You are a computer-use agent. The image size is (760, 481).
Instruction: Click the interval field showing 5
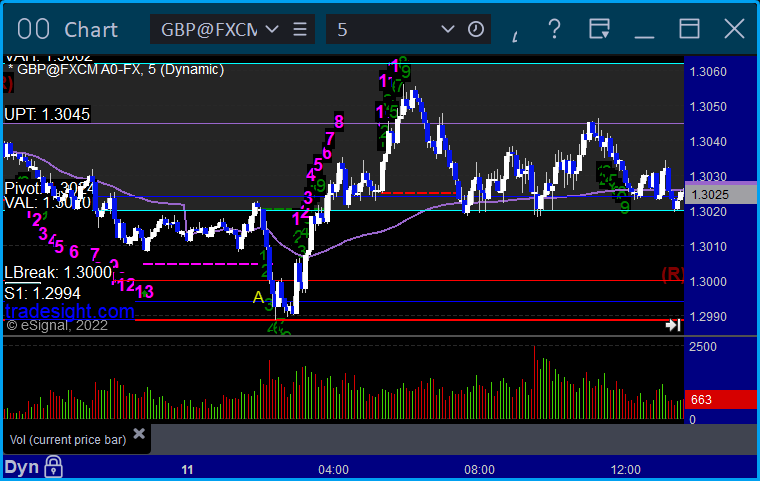click(380, 29)
